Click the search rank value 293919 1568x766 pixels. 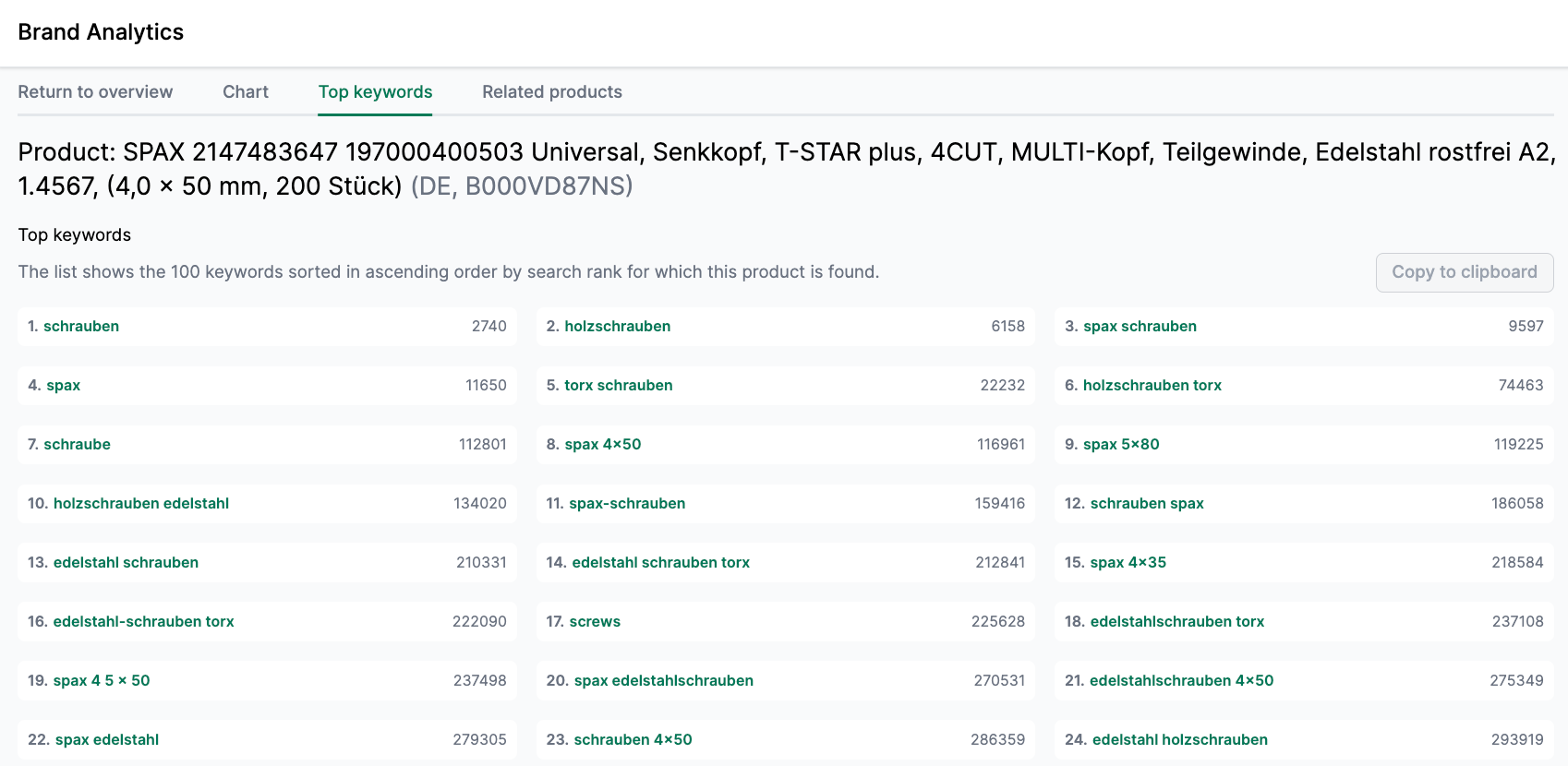click(1518, 739)
